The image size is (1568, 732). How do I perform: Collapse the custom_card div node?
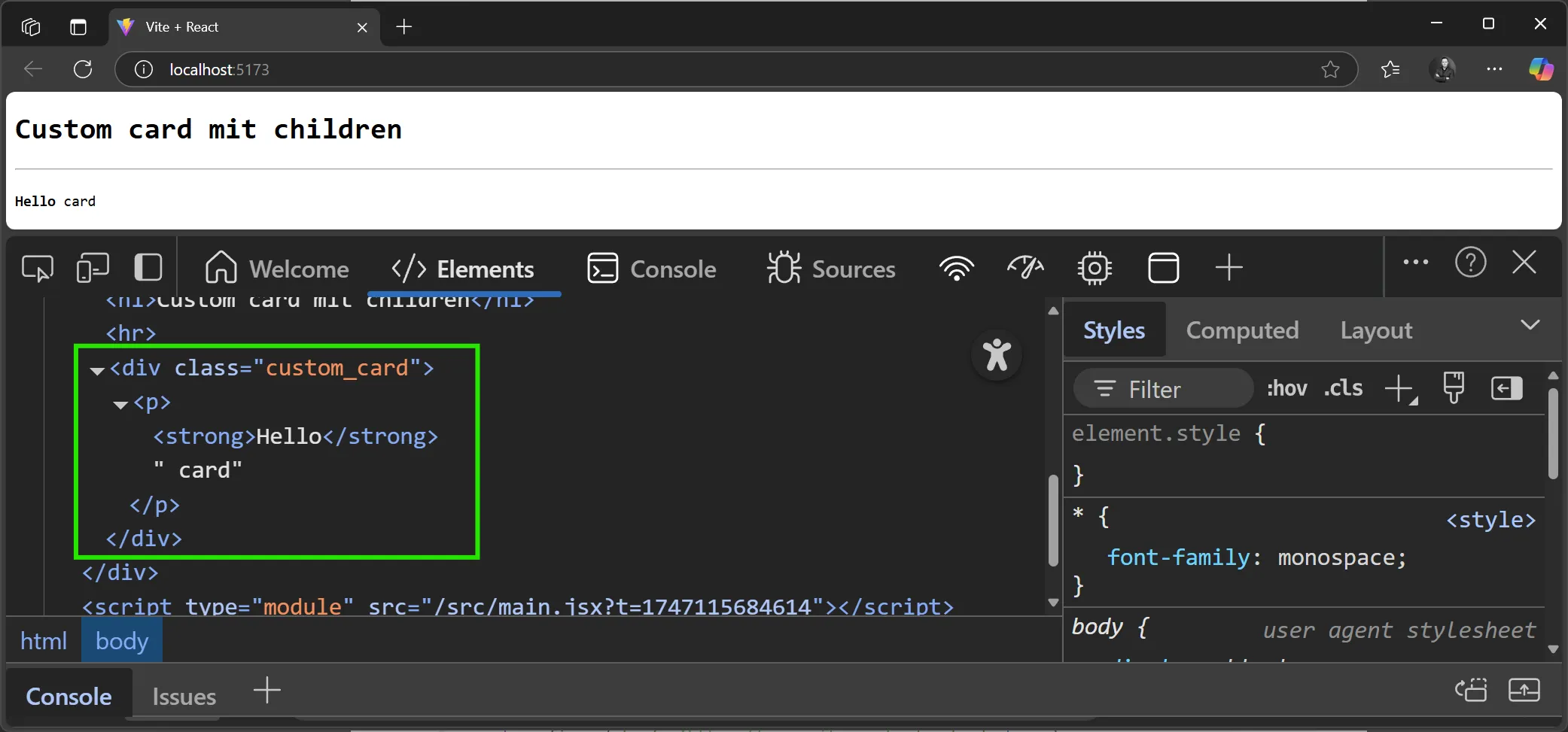97,370
